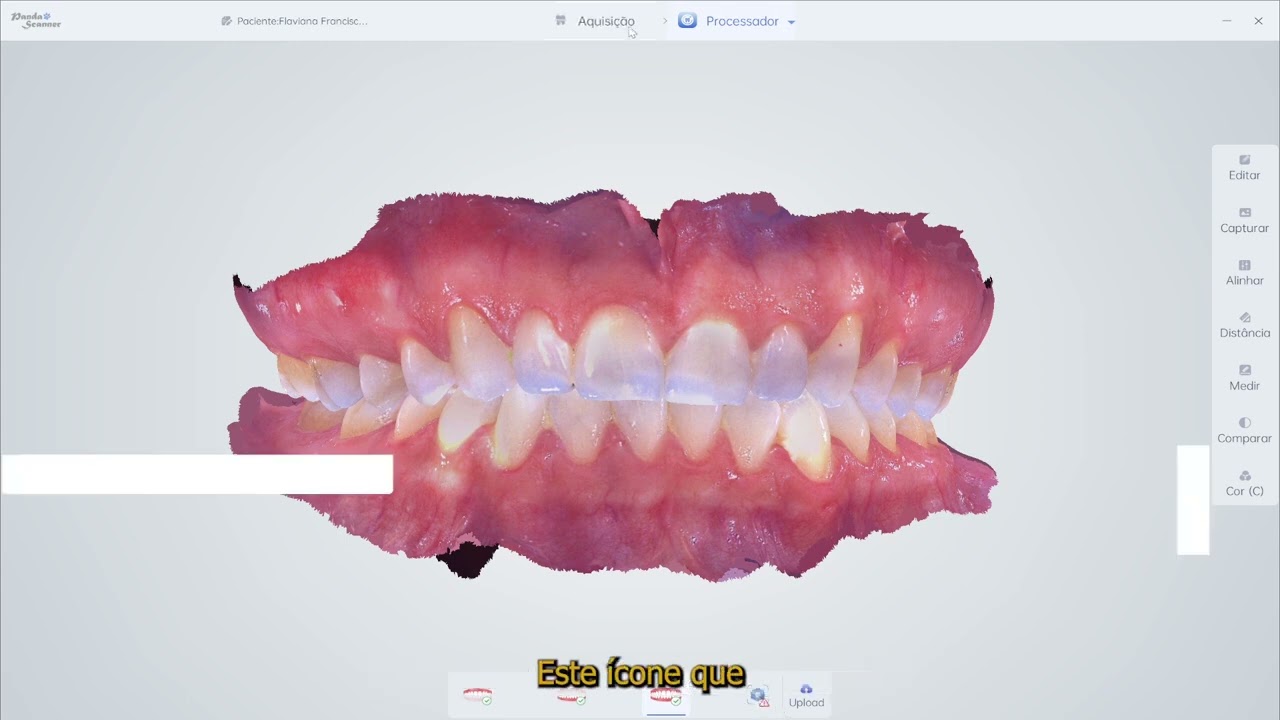Open the Alinhar tool
This screenshot has height=720, width=1280.
pos(1244,273)
